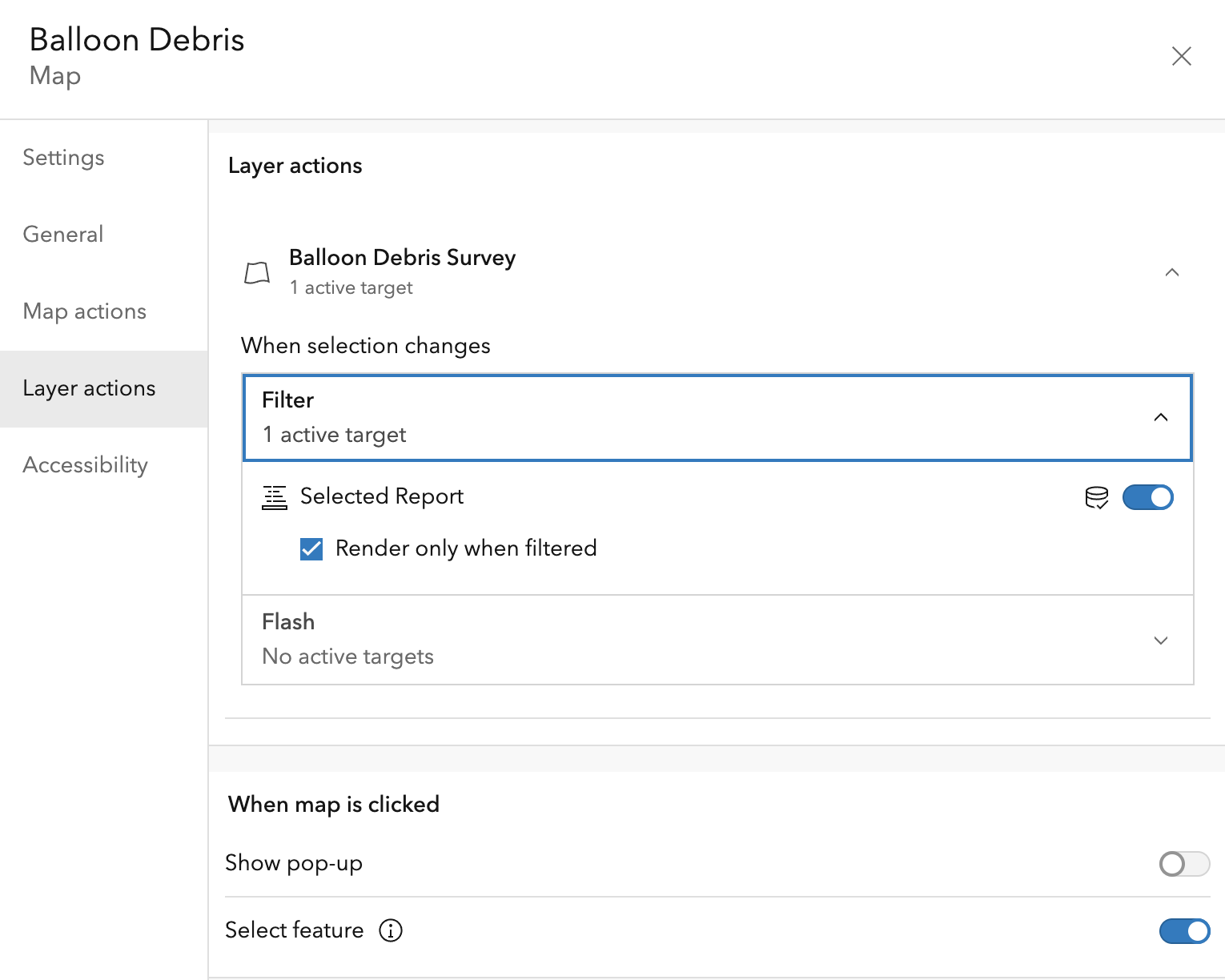Enable Show pop-up when map is clicked
This screenshot has width=1225, height=980.
tap(1183, 864)
